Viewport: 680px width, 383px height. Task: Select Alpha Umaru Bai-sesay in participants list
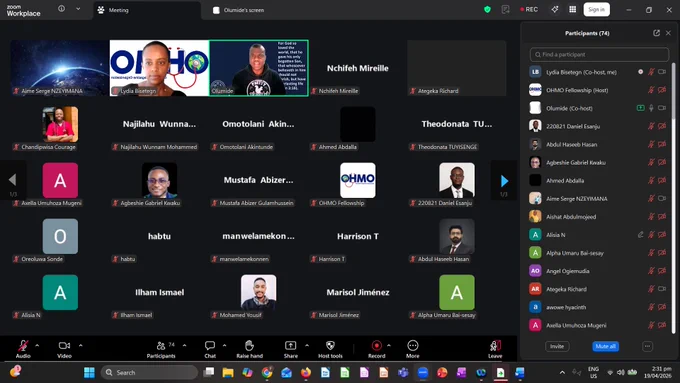pyautogui.click(x=598, y=253)
